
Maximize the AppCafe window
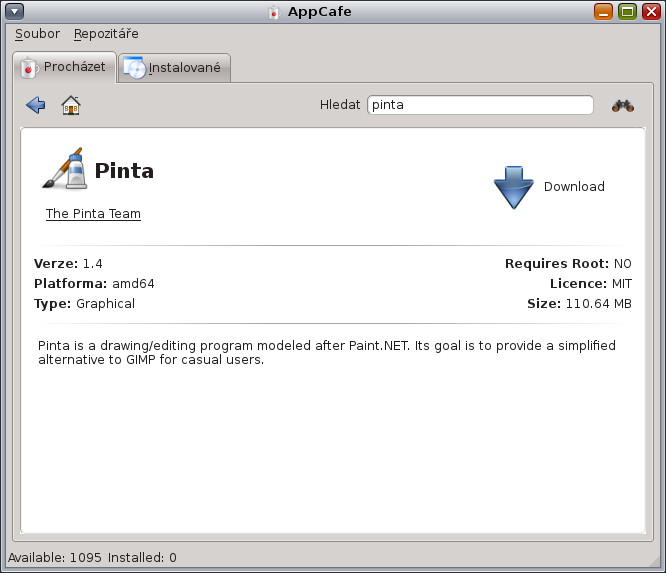[627, 11]
